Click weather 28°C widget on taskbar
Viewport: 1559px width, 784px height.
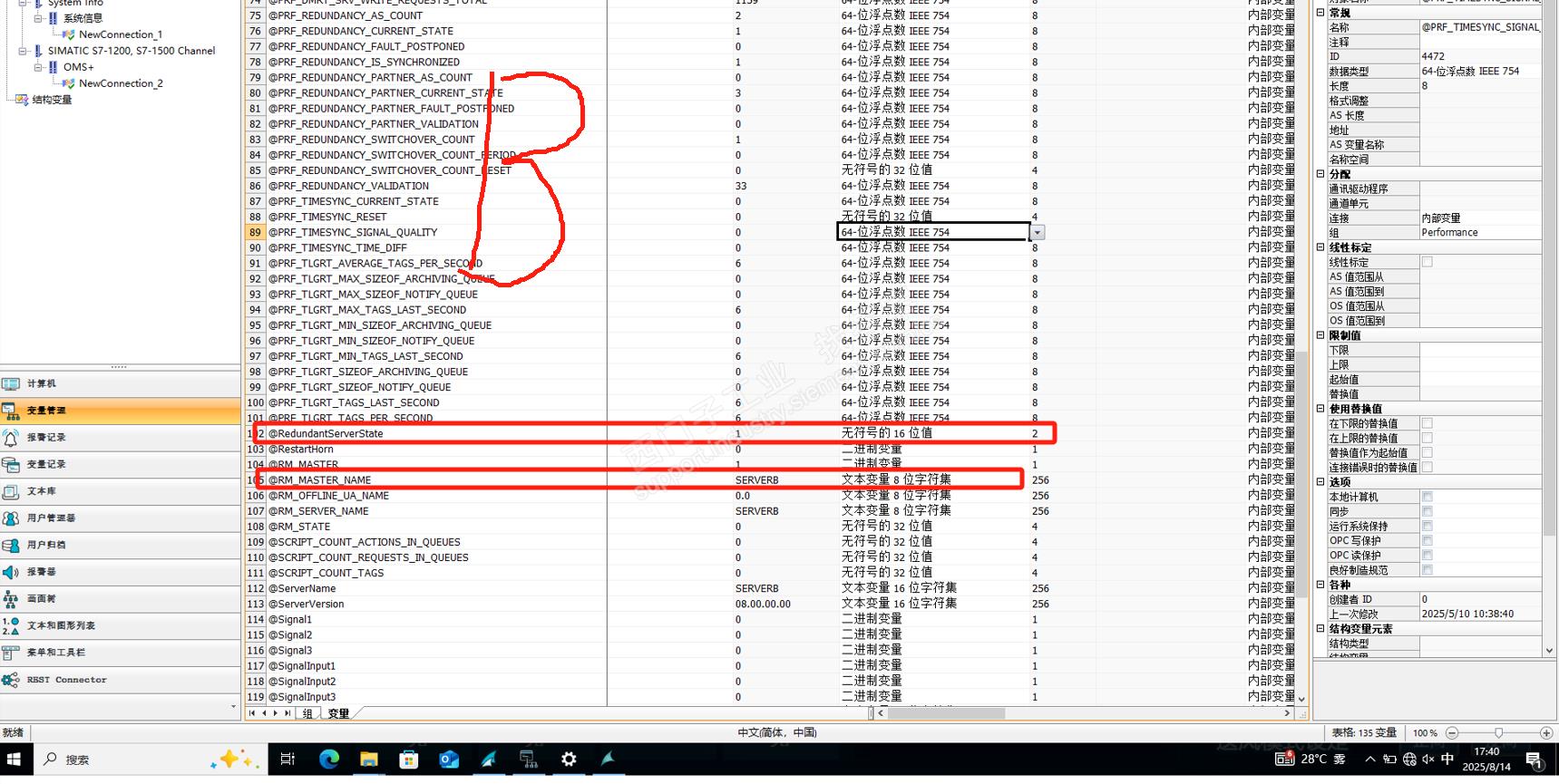pyautogui.click(x=1311, y=760)
